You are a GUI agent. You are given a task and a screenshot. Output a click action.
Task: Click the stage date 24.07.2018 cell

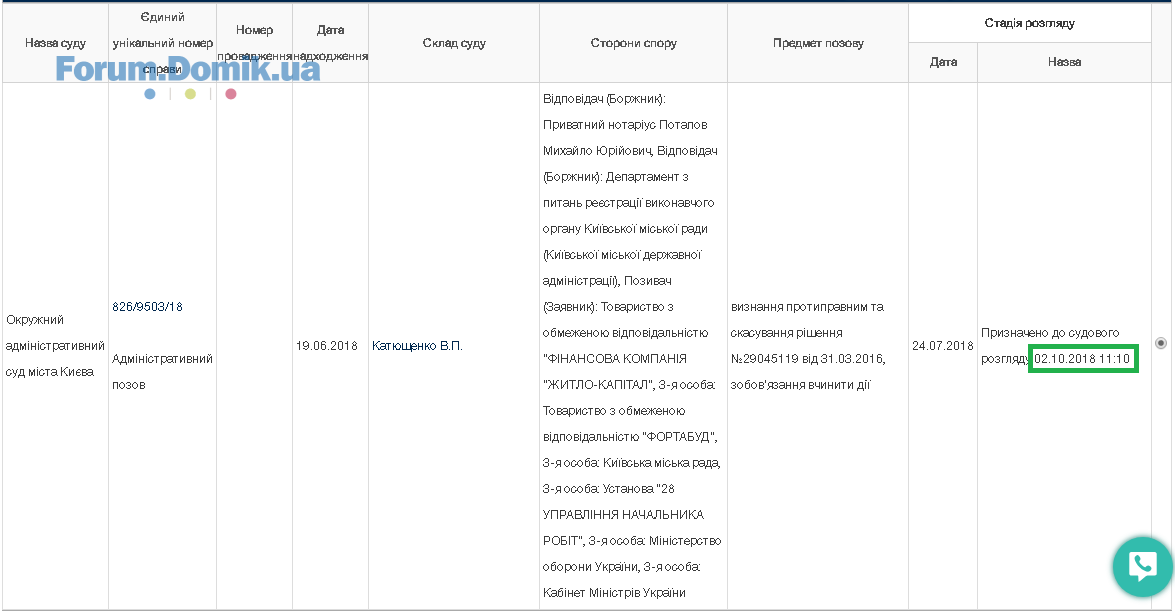point(943,346)
